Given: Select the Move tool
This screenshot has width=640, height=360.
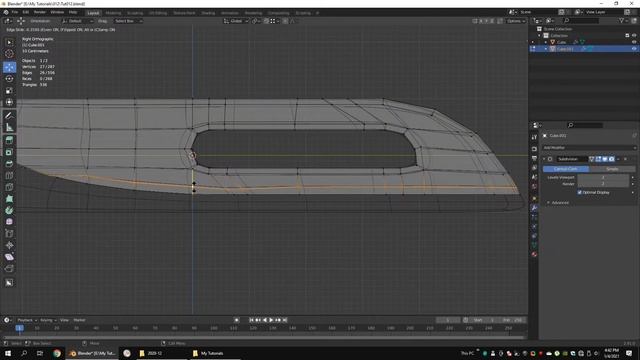Looking at the screenshot, I should coord(9,67).
